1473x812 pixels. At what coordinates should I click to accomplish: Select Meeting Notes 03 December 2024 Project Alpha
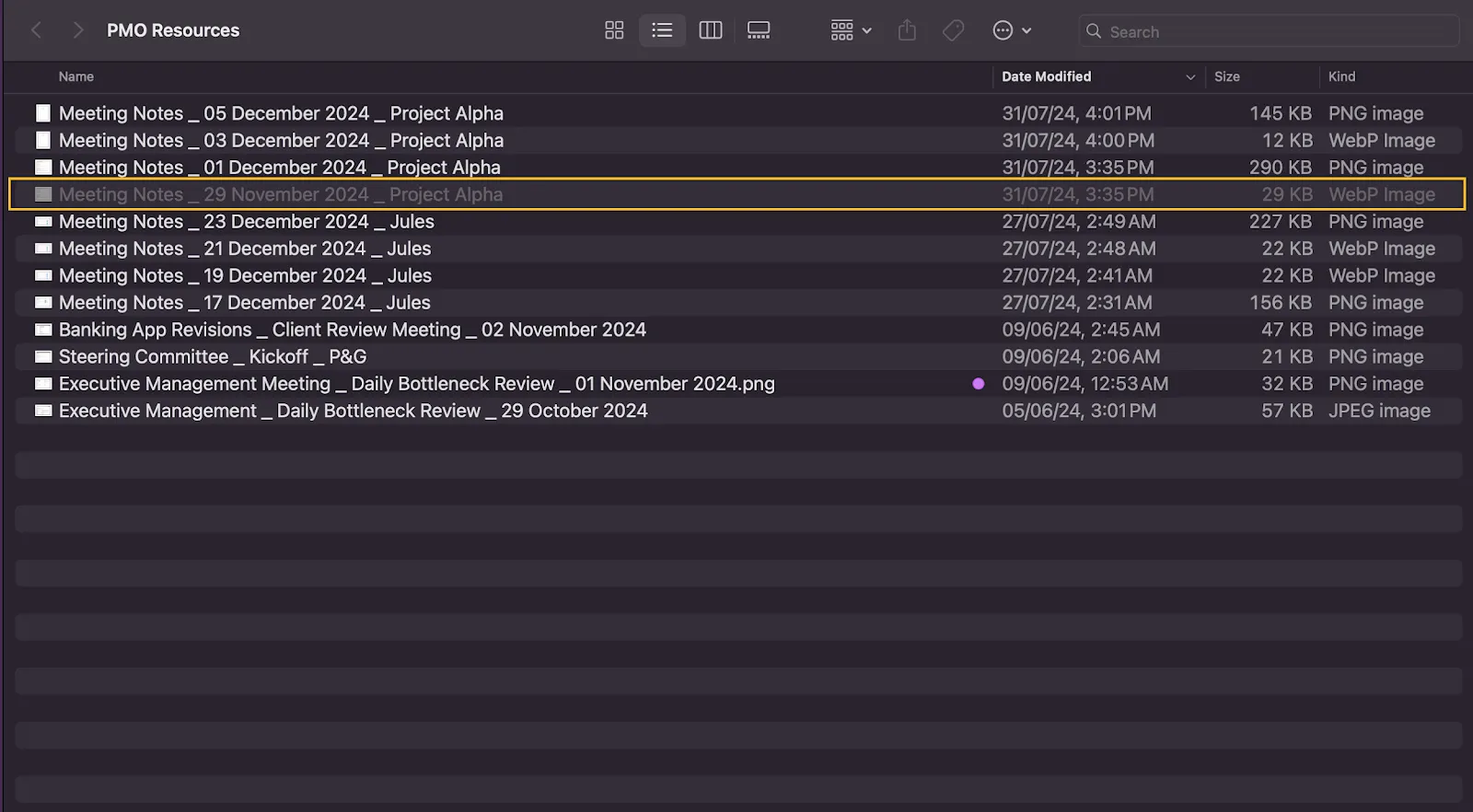click(x=738, y=140)
